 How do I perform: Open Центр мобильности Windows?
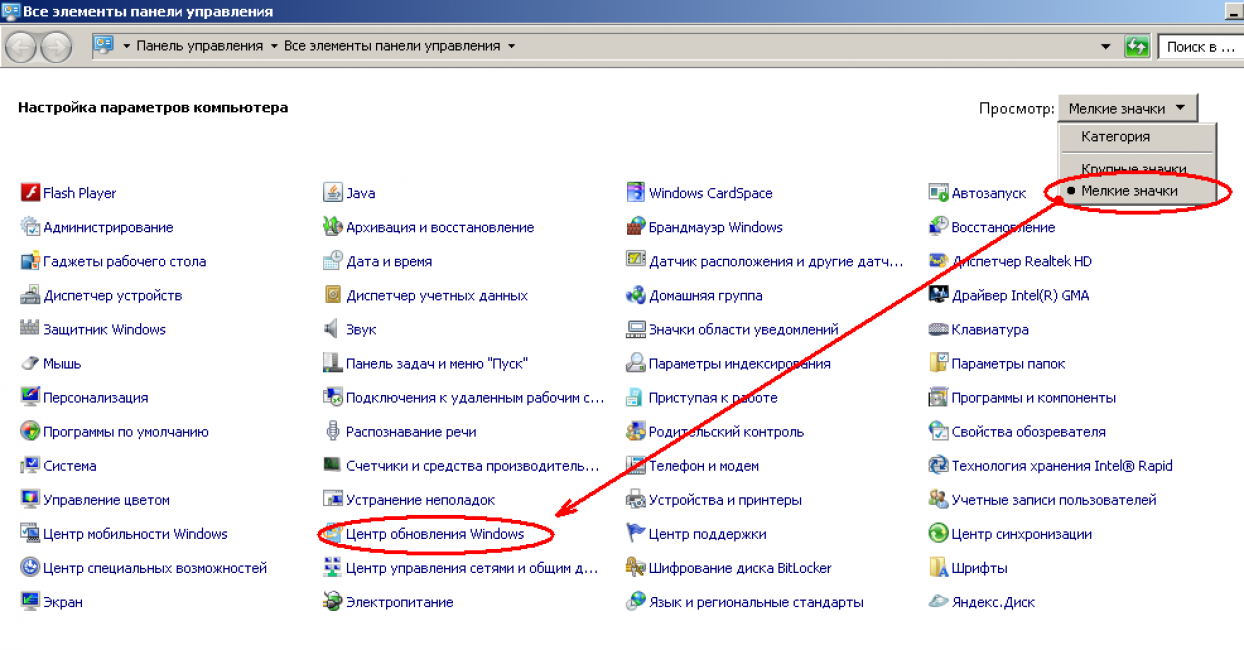click(x=135, y=534)
